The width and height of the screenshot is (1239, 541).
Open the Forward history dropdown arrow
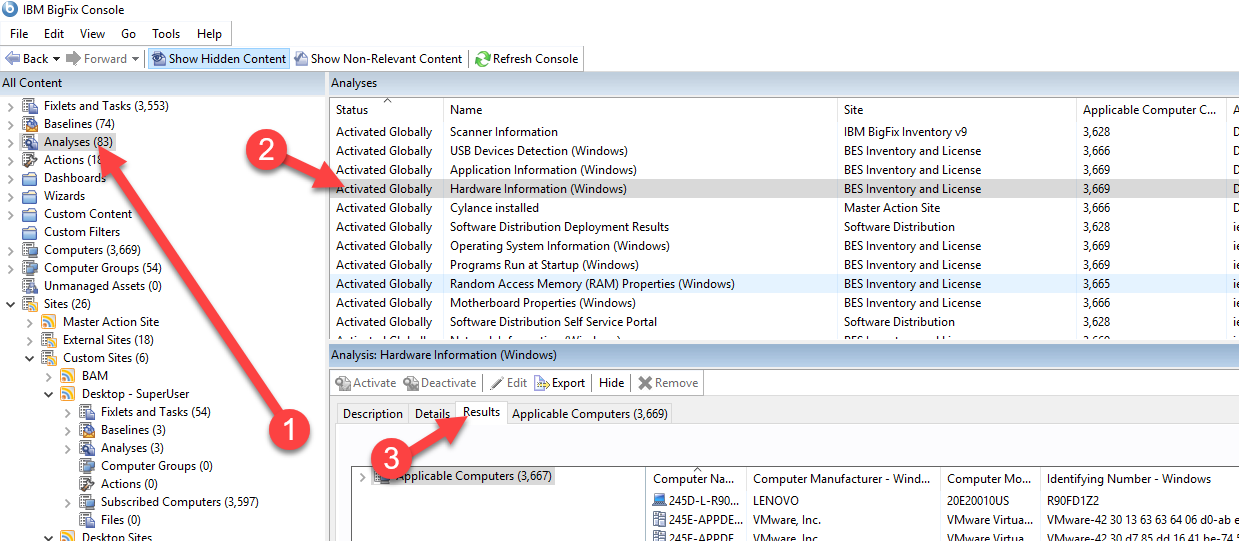pos(135,59)
